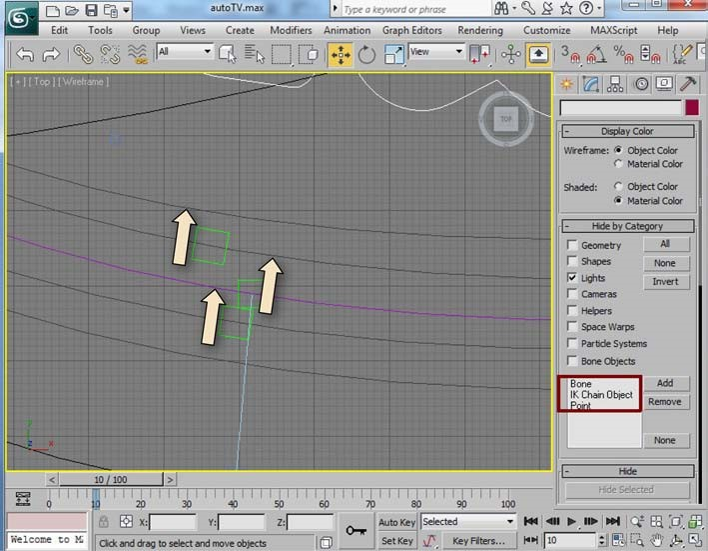Check the Shapes category checkbox
708x551 pixels.
[x=572, y=261]
